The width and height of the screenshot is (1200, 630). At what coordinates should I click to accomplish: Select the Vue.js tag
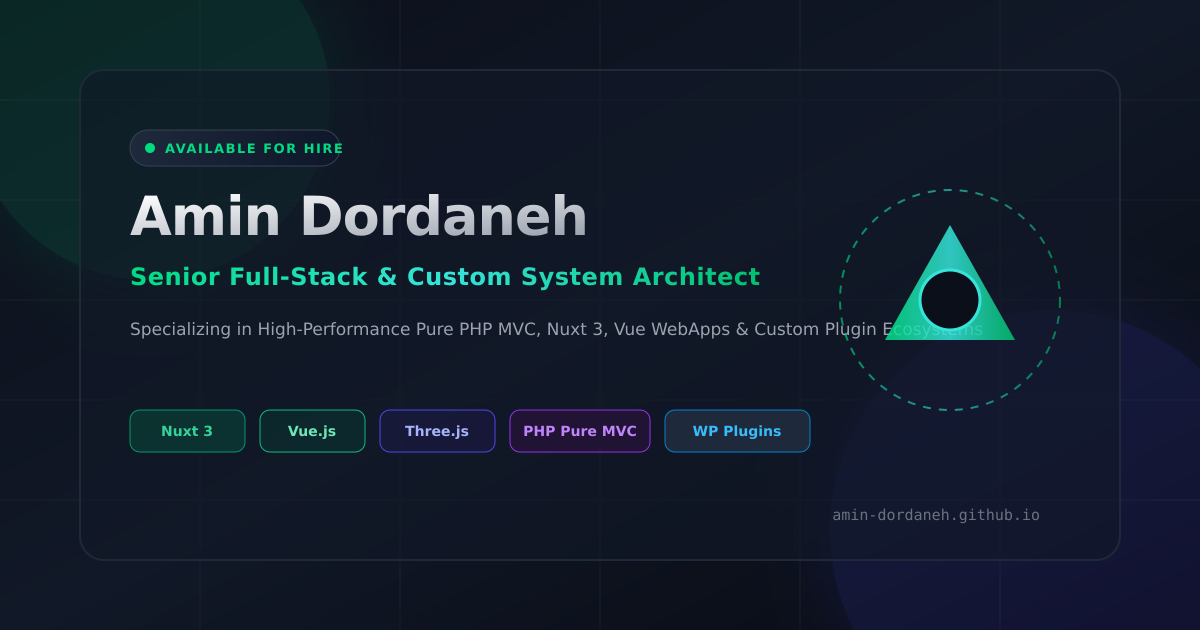point(312,431)
